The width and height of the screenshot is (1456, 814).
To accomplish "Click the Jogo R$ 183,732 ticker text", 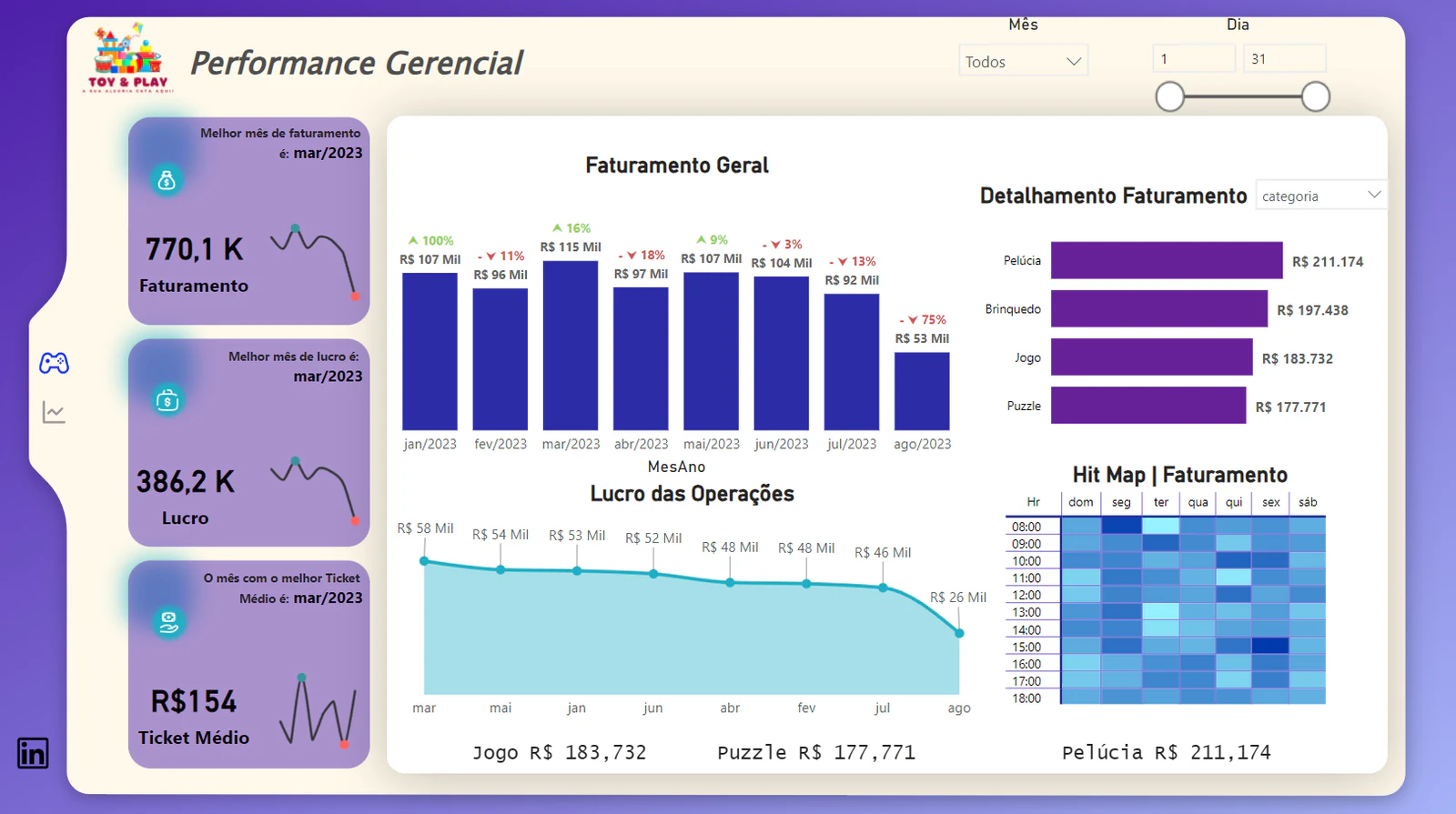I will click(559, 752).
